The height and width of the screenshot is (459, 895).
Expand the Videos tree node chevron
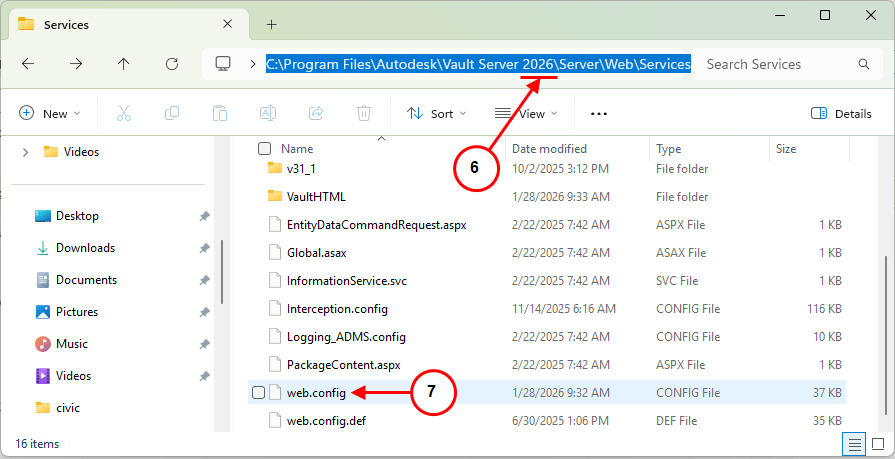(x=25, y=152)
